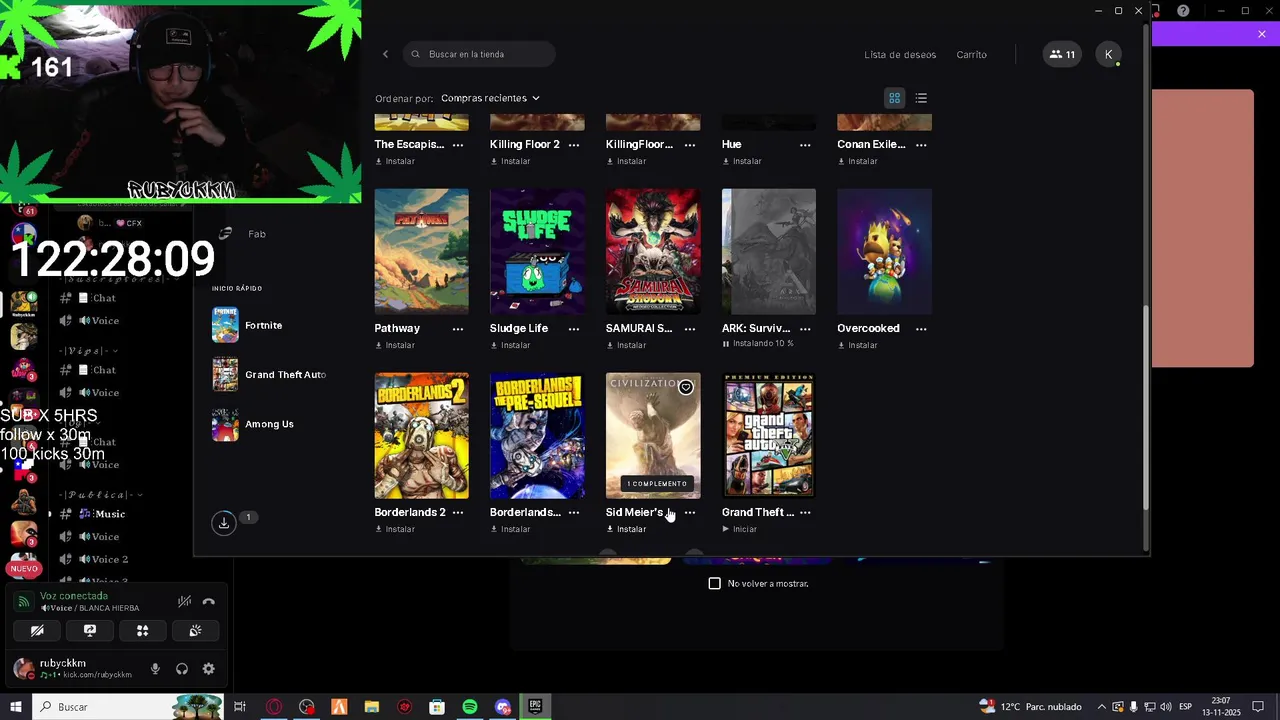Image resolution: width=1280 pixels, height=720 pixels.
Task: Close the purple banner in background window
Action: coord(1262,34)
